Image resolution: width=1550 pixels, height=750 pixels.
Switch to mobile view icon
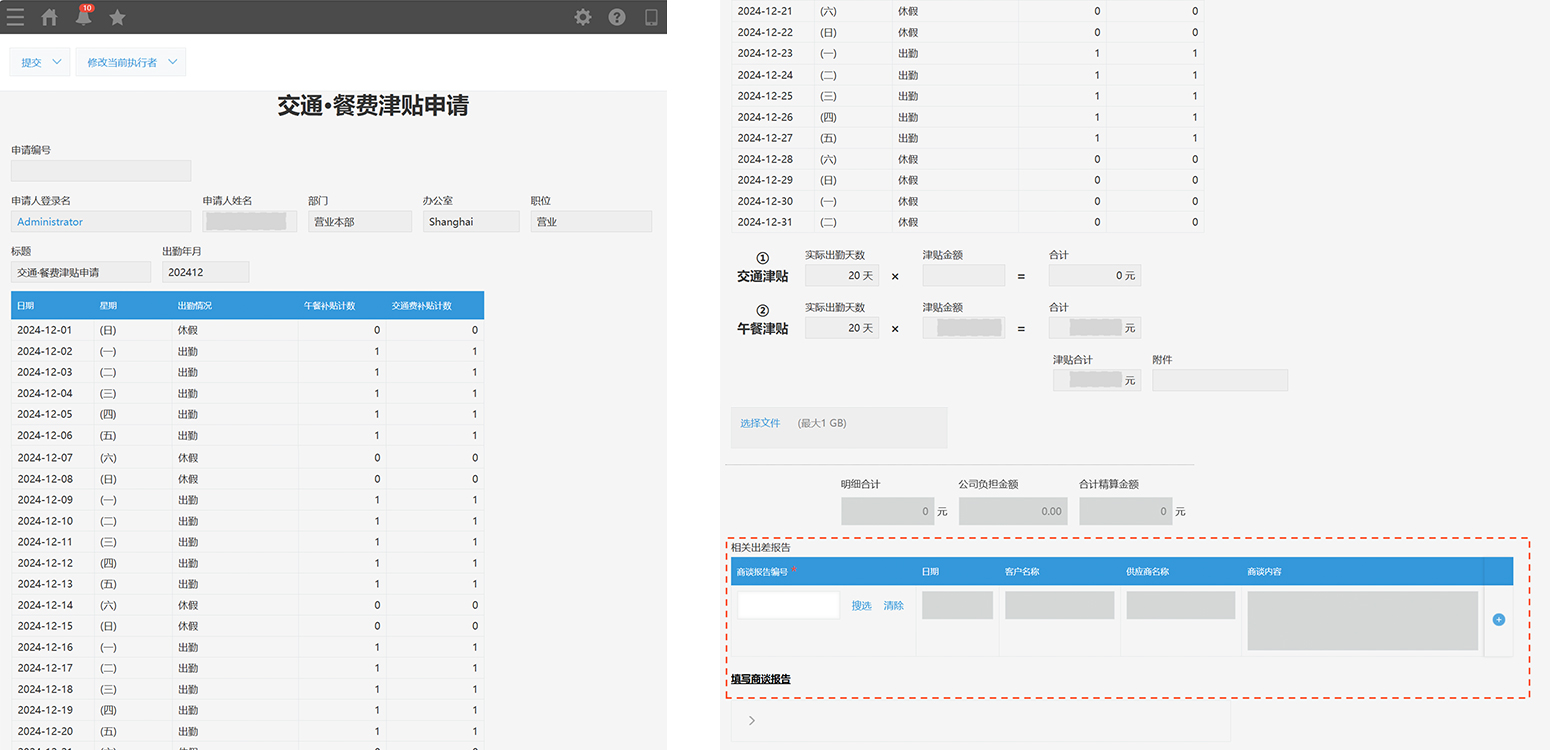651,17
